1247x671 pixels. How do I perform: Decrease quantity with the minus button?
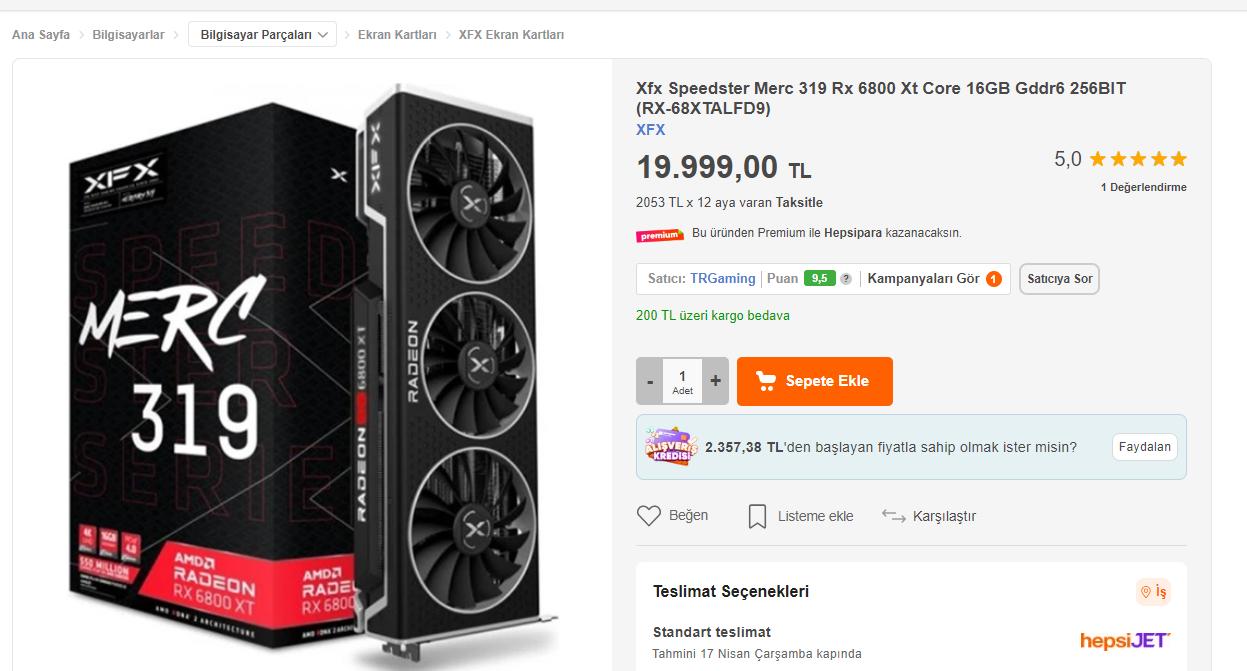(x=650, y=381)
